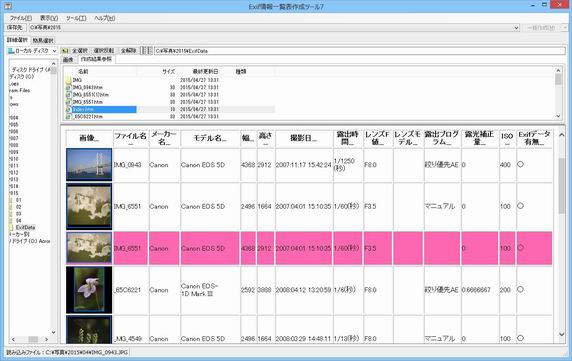Expand the 保存先 path dropdown arrow
The image size is (572, 361).
(516, 28)
